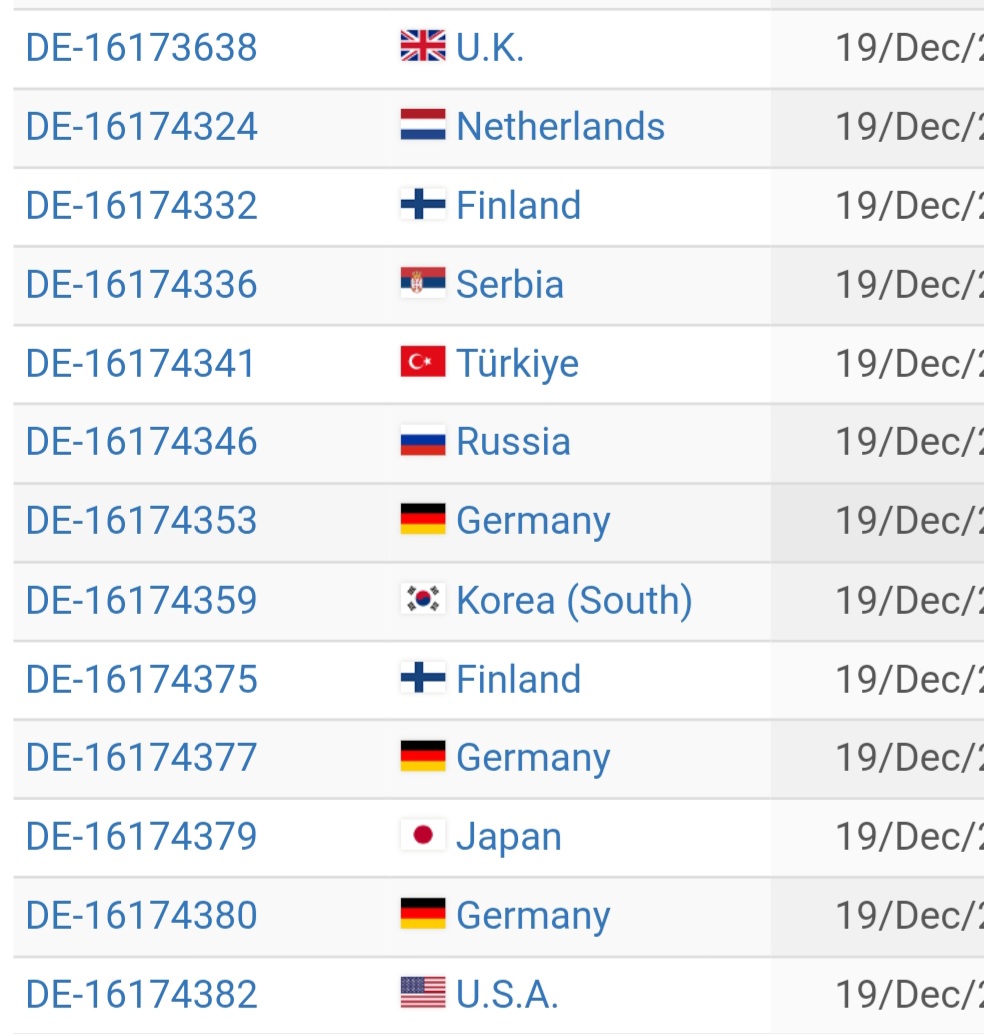Click Finland flag in the DE-16174332 row
Screen dimensions: 984x1034
tap(422, 205)
